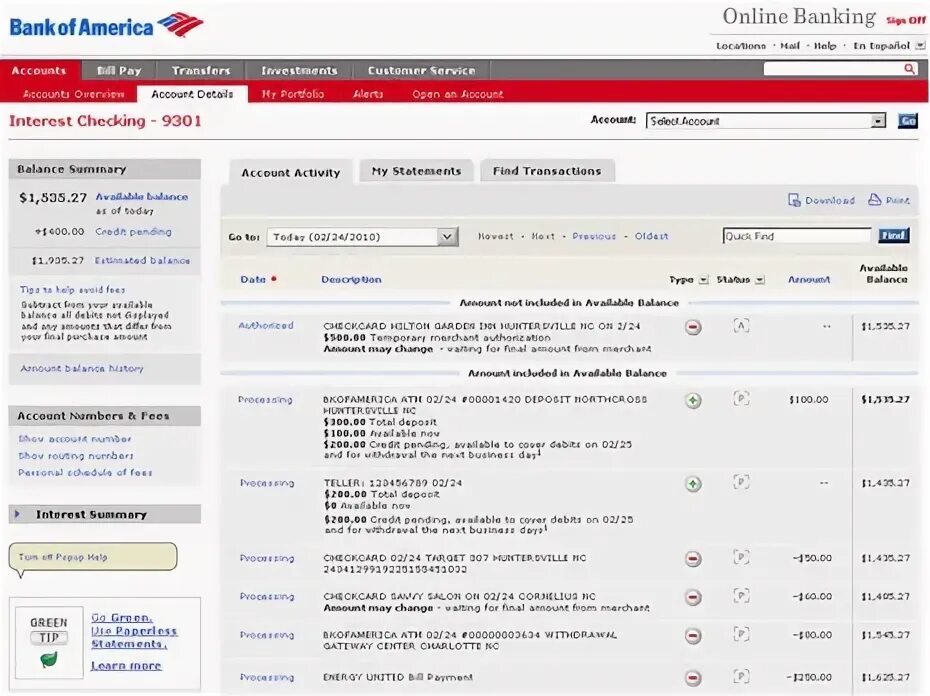Click Tips to help avoid fees link

(72, 290)
